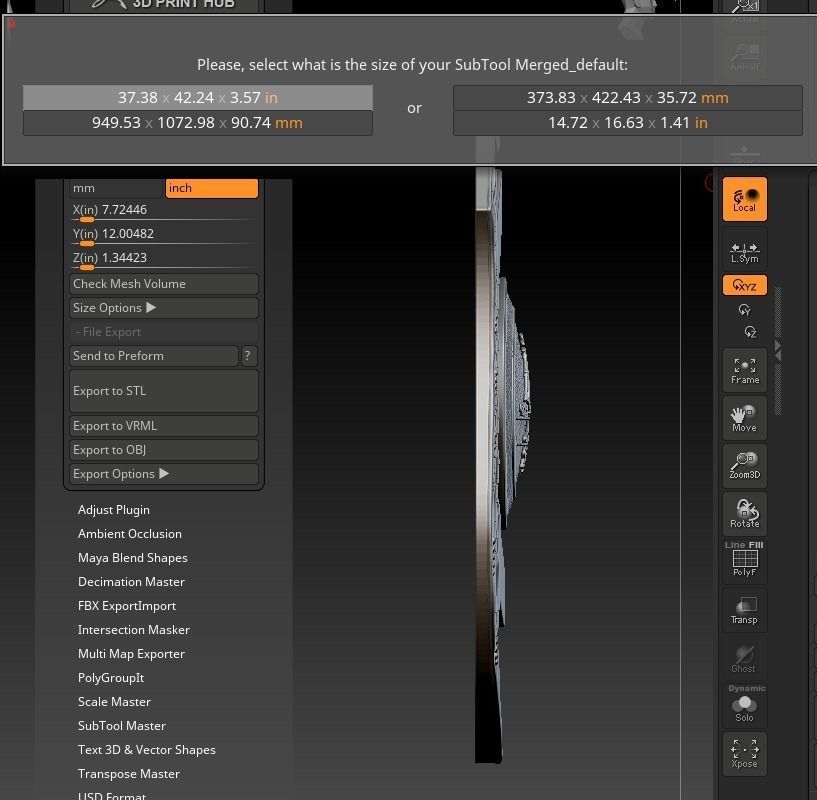Toggle XYZ rotation mode

744,285
